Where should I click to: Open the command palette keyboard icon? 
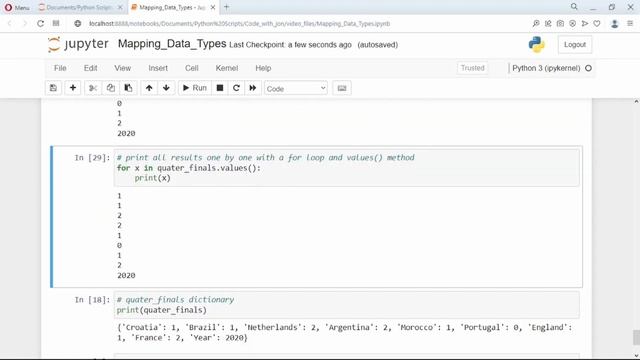(x=342, y=88)
